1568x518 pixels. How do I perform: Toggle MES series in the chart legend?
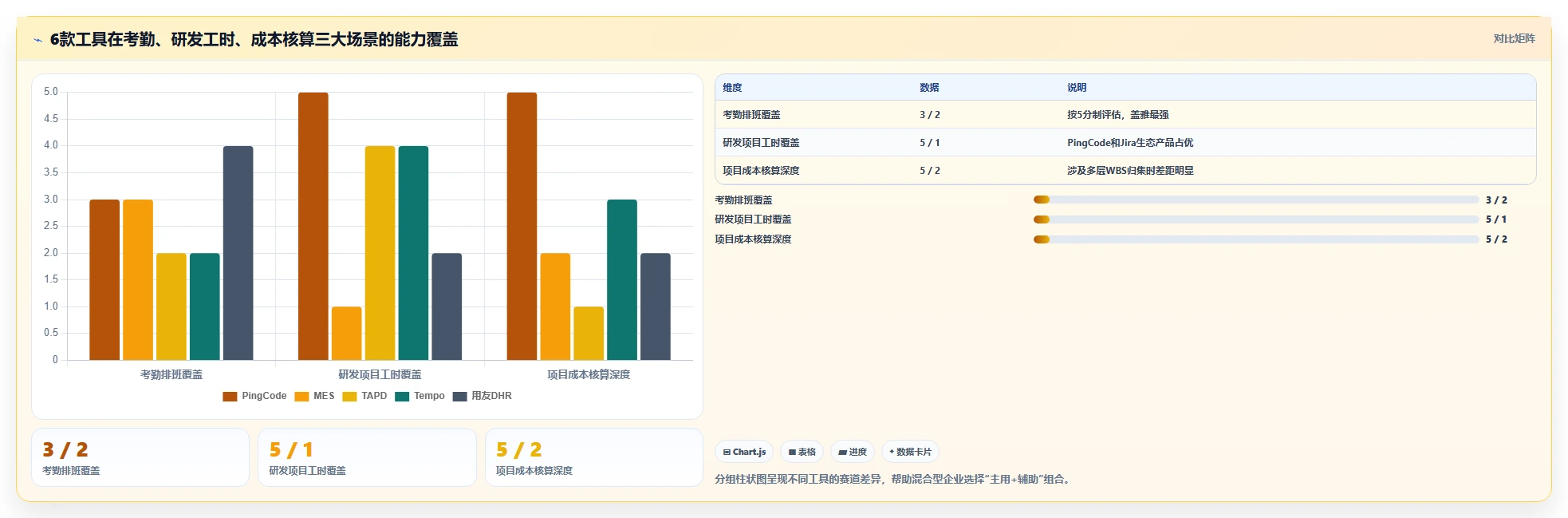tap(314, 396)
